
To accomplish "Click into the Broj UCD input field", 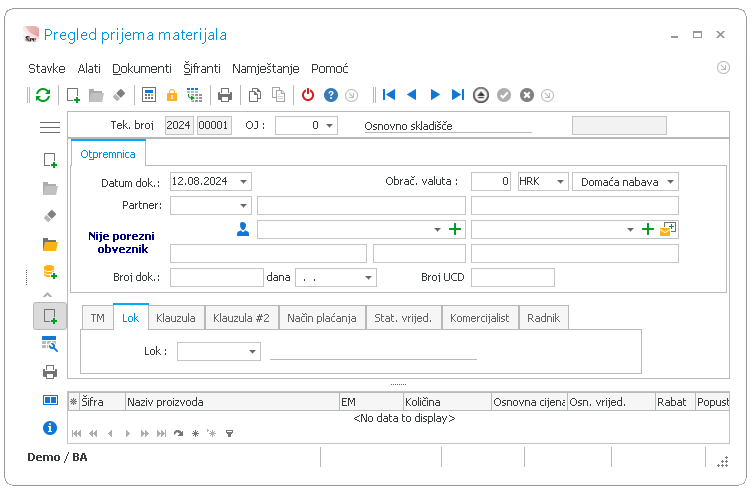I will (512, 277).
